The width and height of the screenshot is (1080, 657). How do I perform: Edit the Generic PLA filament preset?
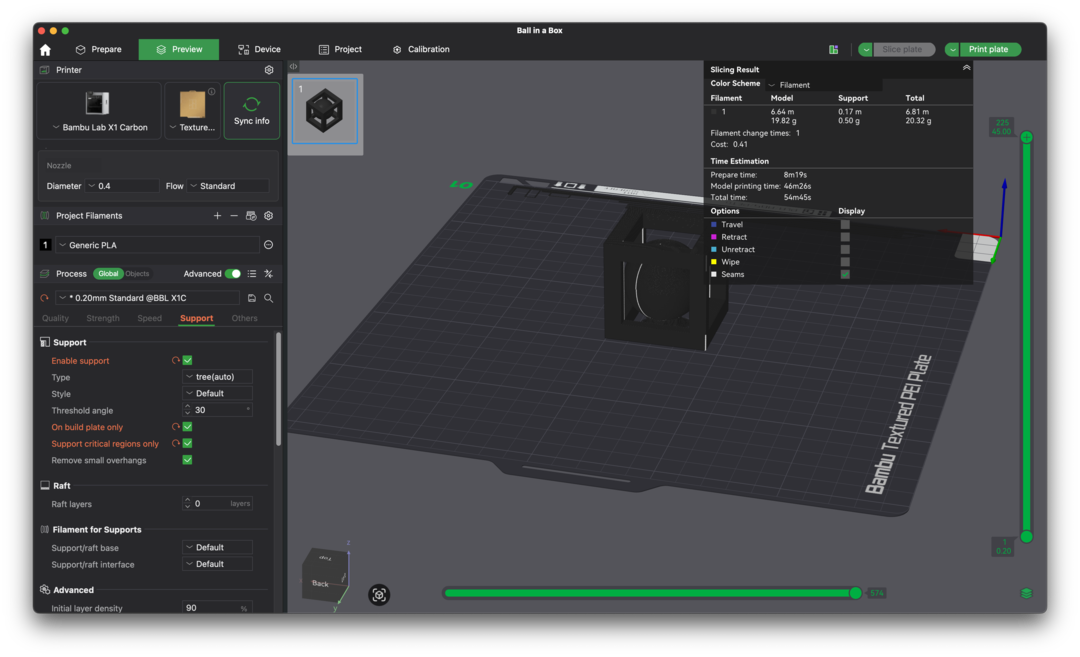pos(269,244)
